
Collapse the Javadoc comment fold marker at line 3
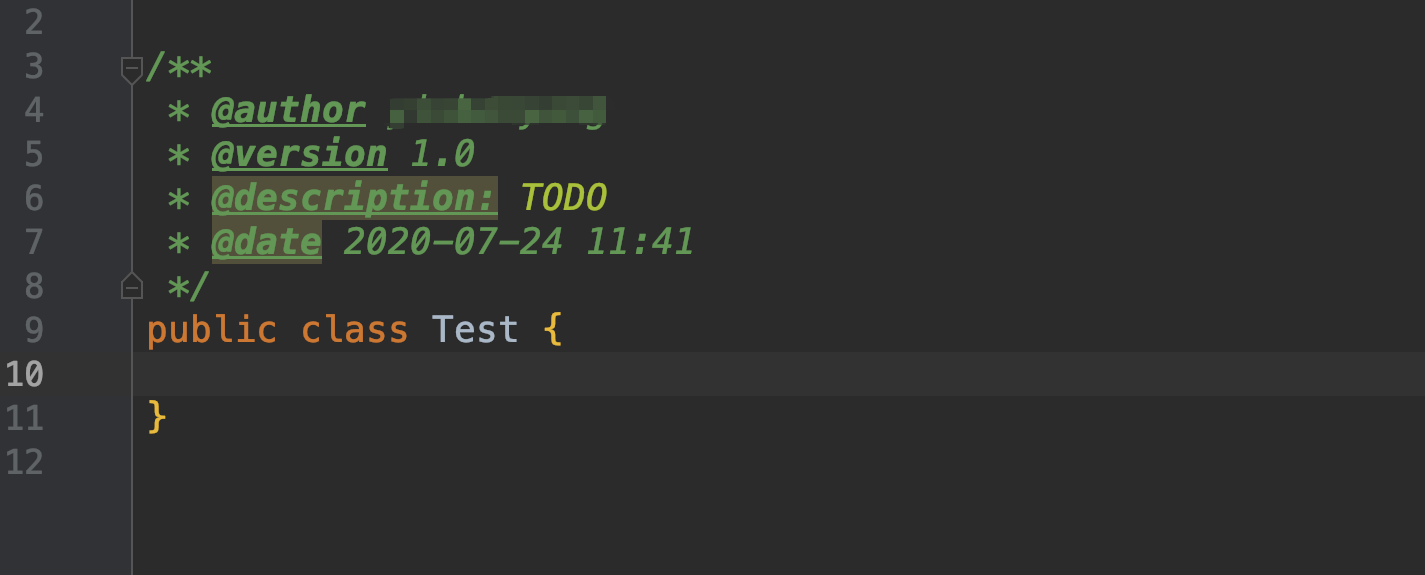[132, 70]
